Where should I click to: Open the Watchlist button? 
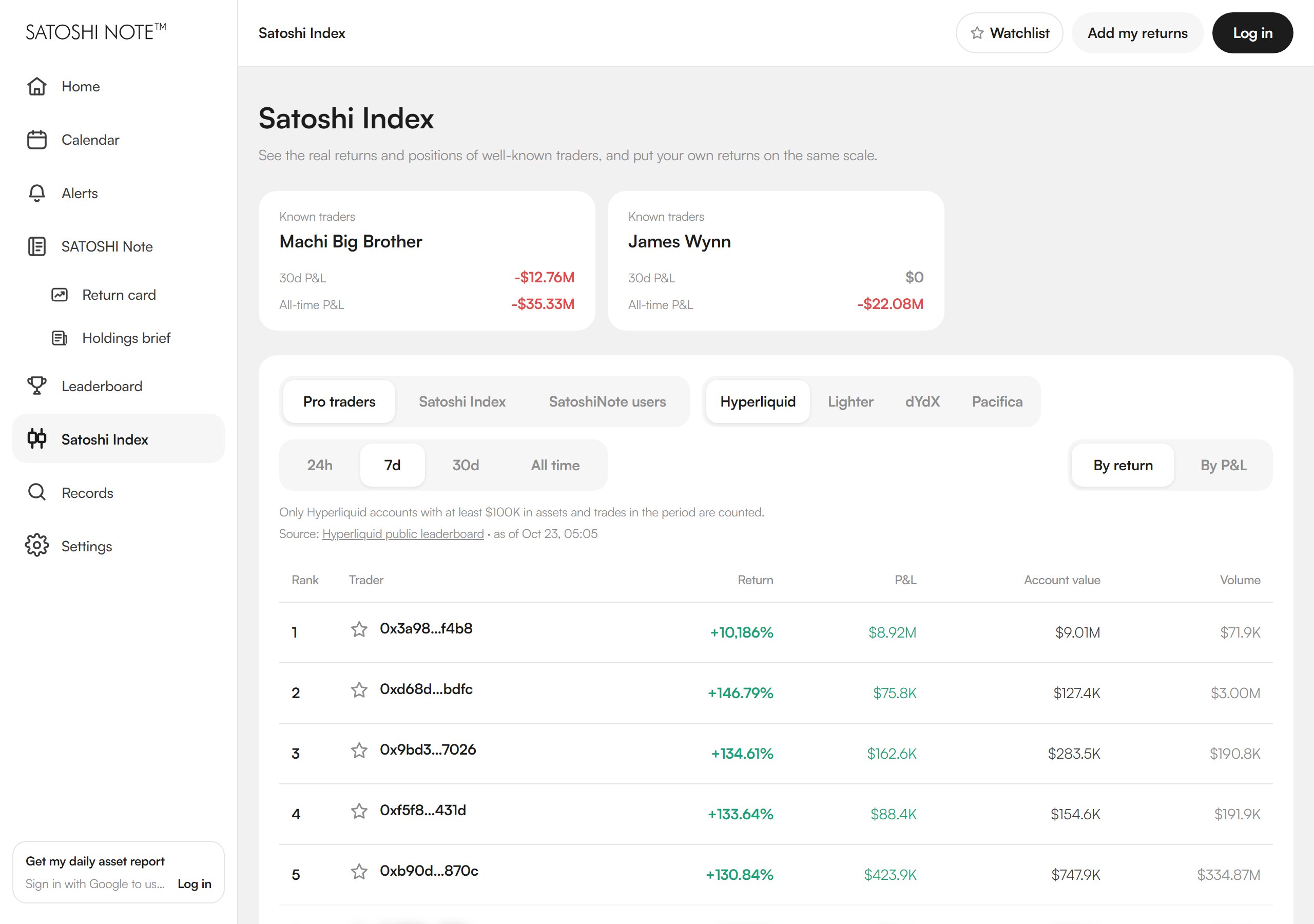point(1009,33)
